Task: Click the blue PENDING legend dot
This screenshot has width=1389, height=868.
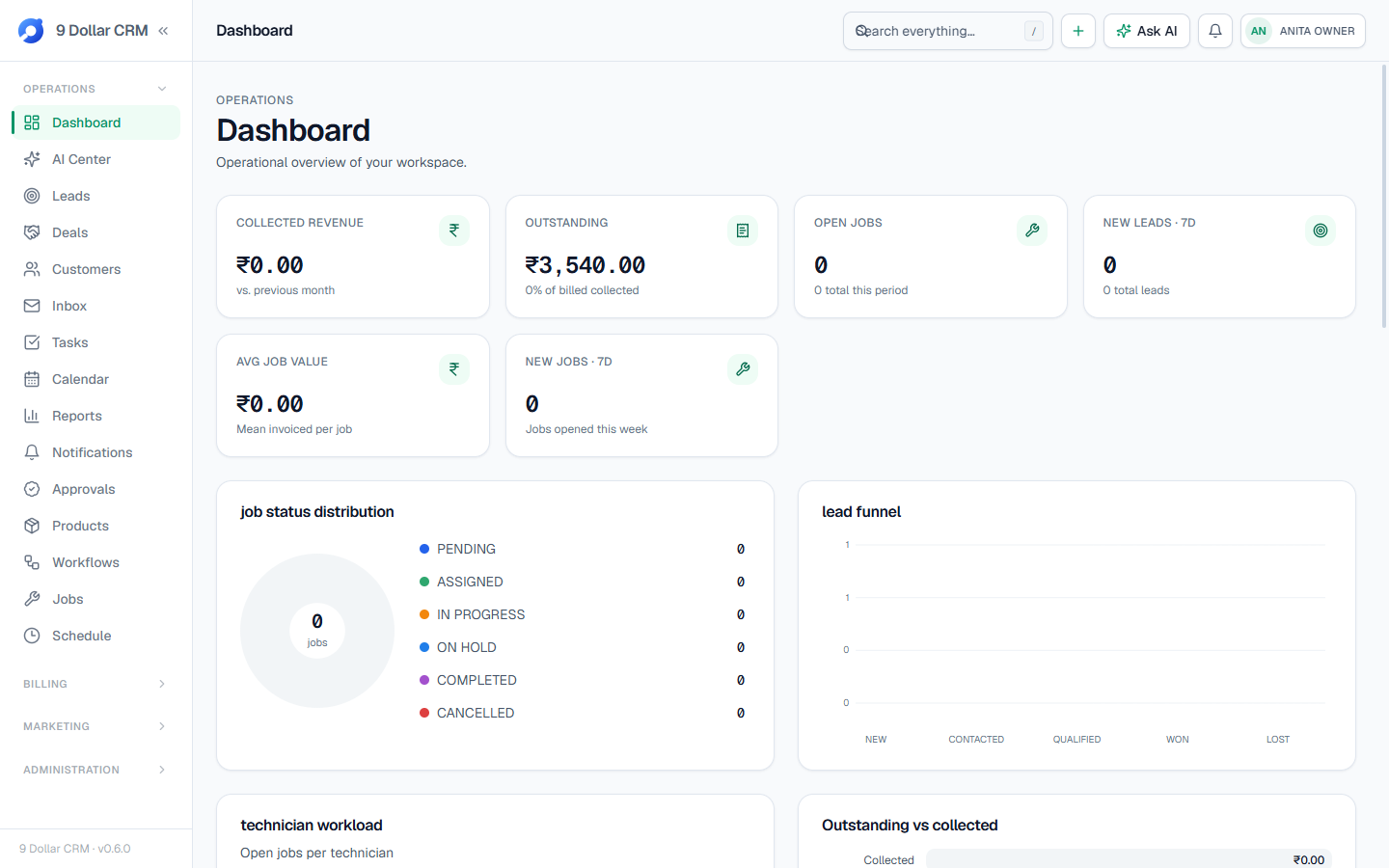Action: [x=424, y=549]
